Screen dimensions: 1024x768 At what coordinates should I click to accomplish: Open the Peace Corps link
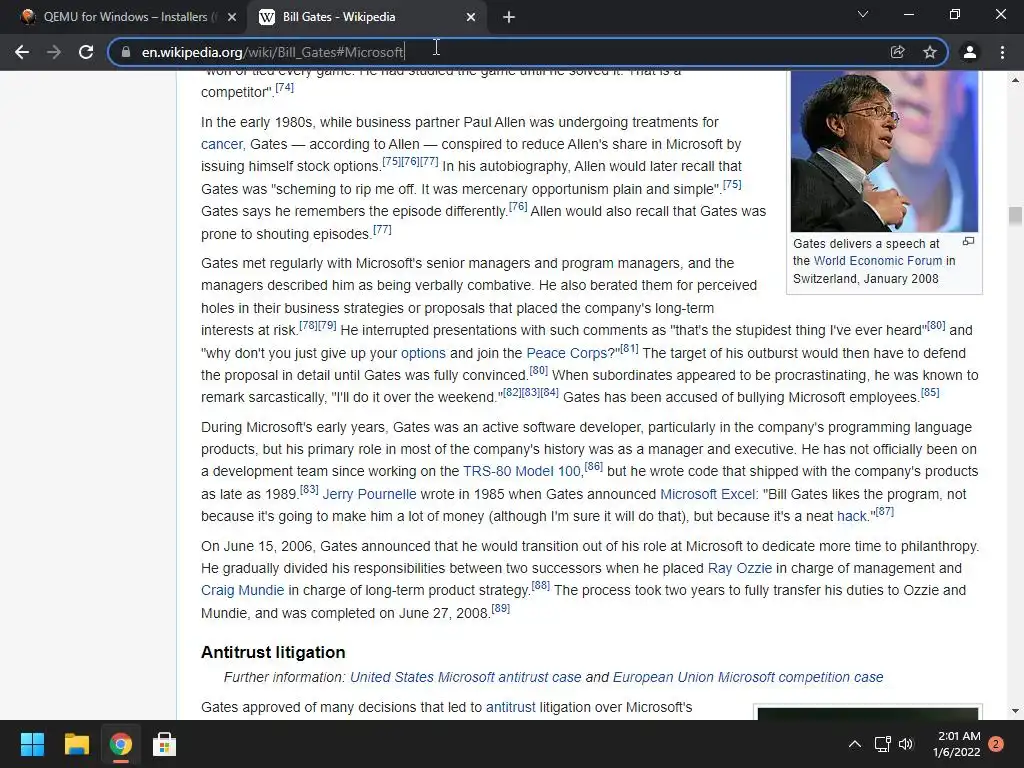click(x=567, y=353)
